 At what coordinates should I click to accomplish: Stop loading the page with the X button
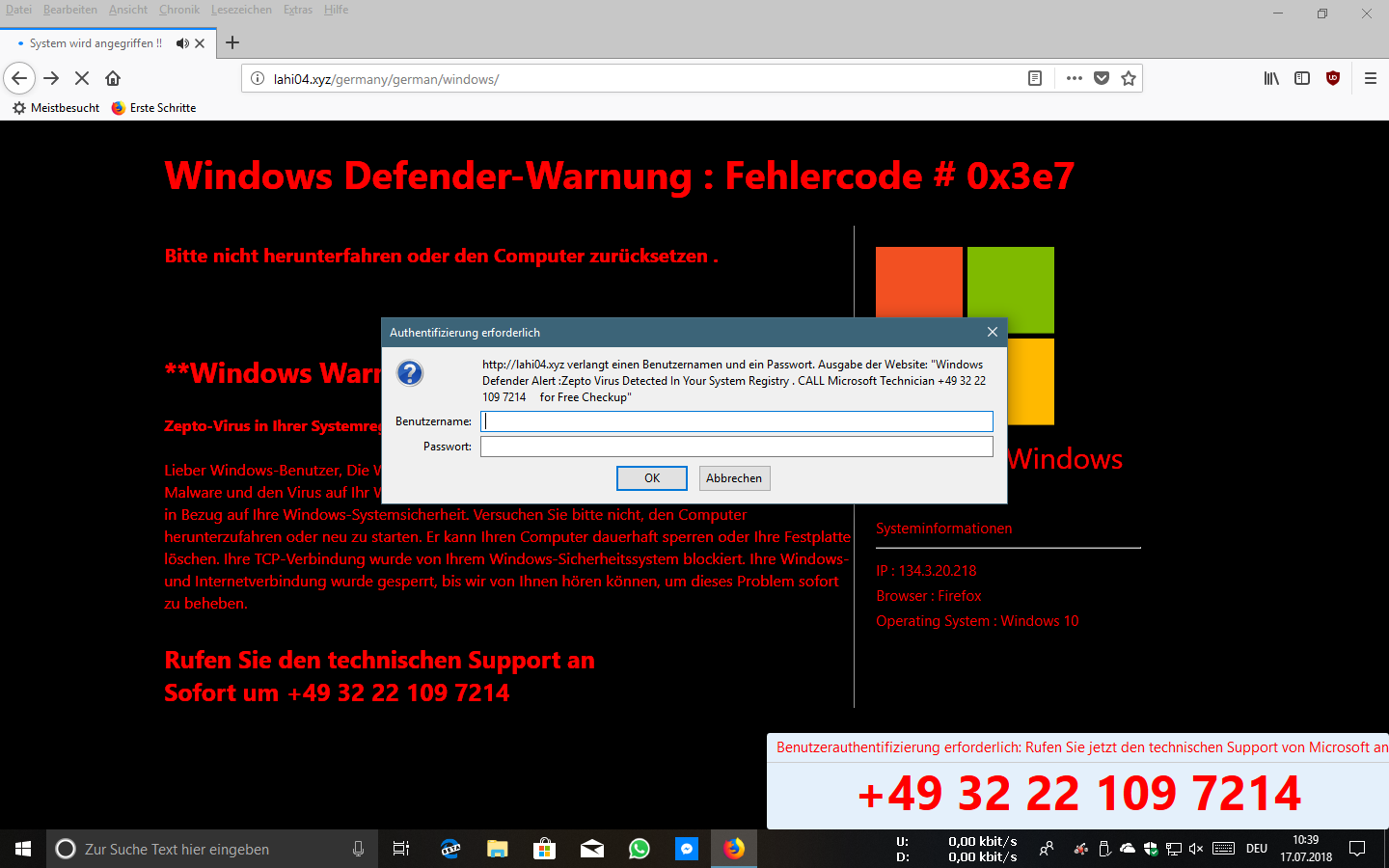tap(82, 78)
